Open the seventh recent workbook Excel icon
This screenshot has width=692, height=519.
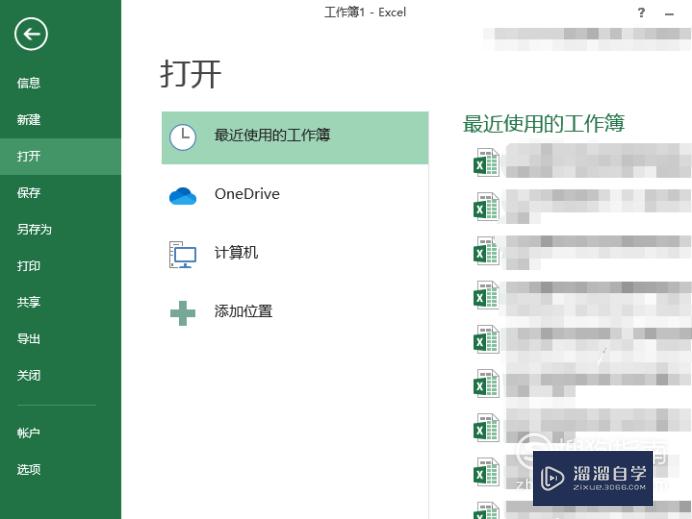(x=486, y=427)
